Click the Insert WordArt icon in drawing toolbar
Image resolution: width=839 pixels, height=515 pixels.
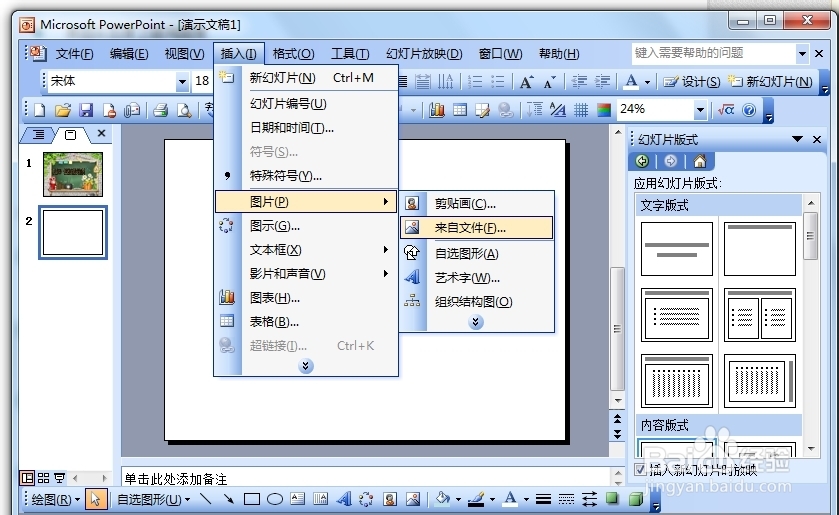(344, 499)
